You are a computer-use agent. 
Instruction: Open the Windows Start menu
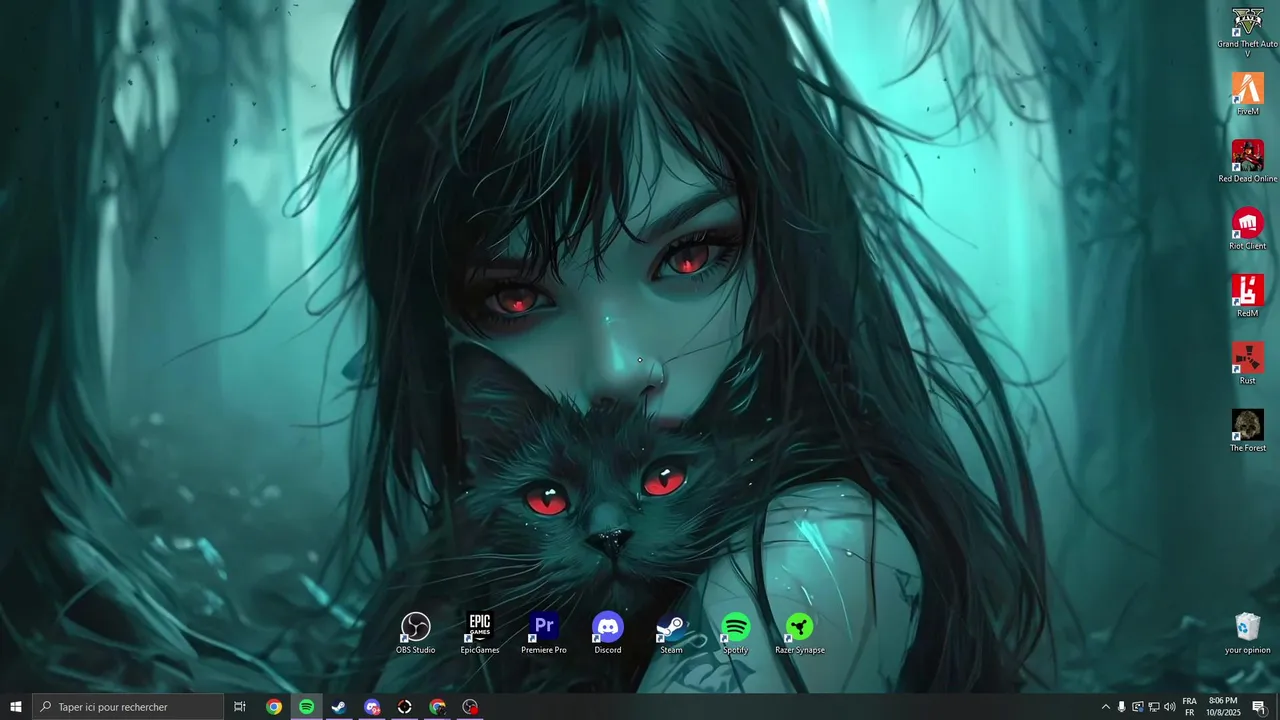pyautogui.click(x=16, y=707)
